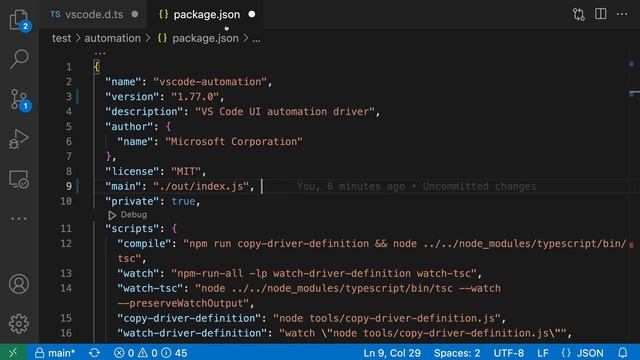Viewport: 640px width, 360px height.
Task: Click the "vscode-automation" name value
Action: click(x=210, y=82)
